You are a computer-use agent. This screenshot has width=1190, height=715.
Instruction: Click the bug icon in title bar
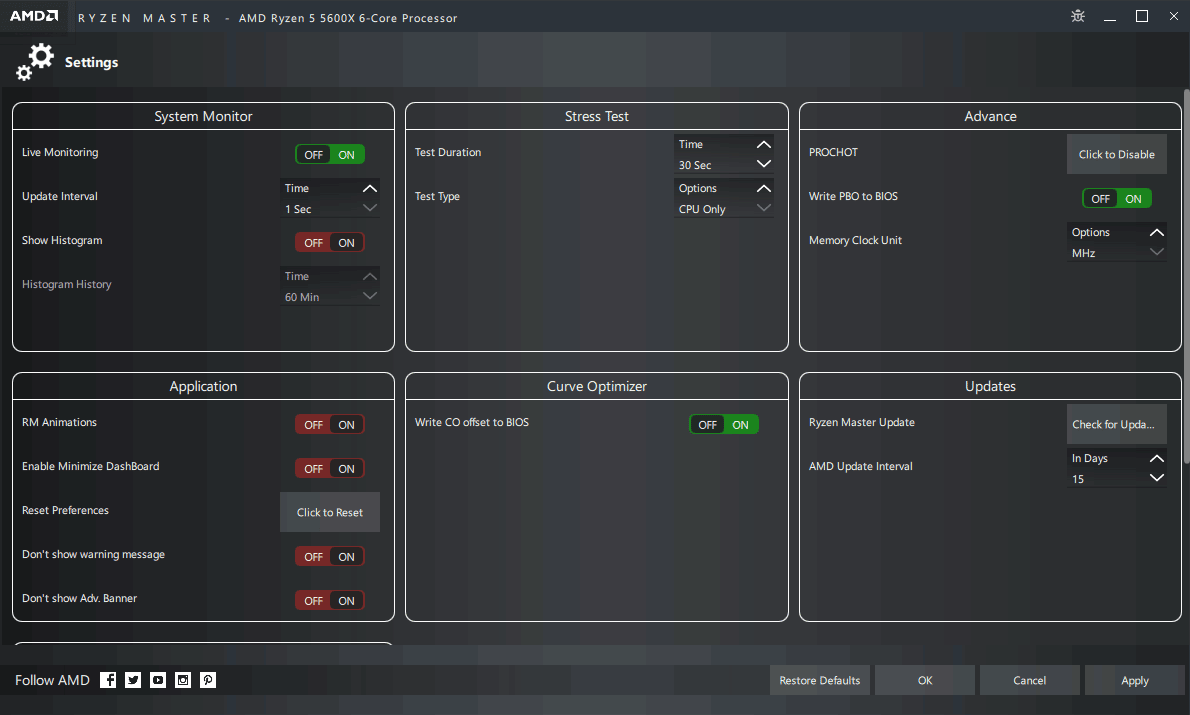pos(1078,16)
